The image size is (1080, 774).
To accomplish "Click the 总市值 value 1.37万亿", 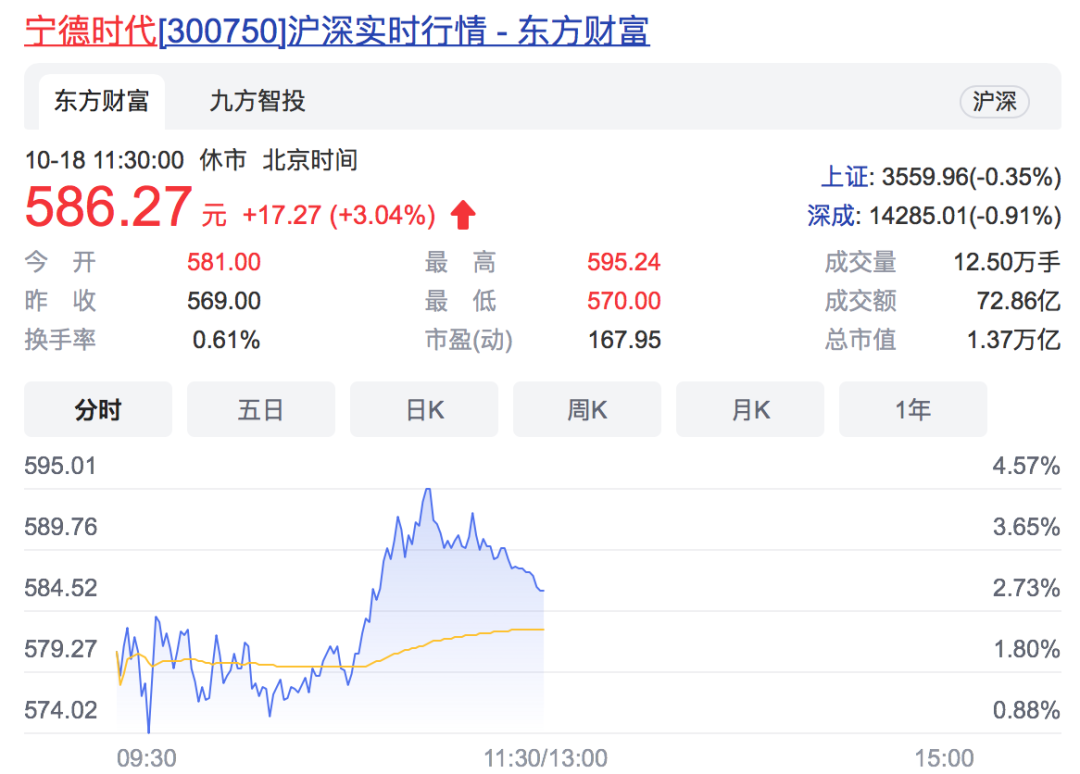I will click(x=1013, y=339).
